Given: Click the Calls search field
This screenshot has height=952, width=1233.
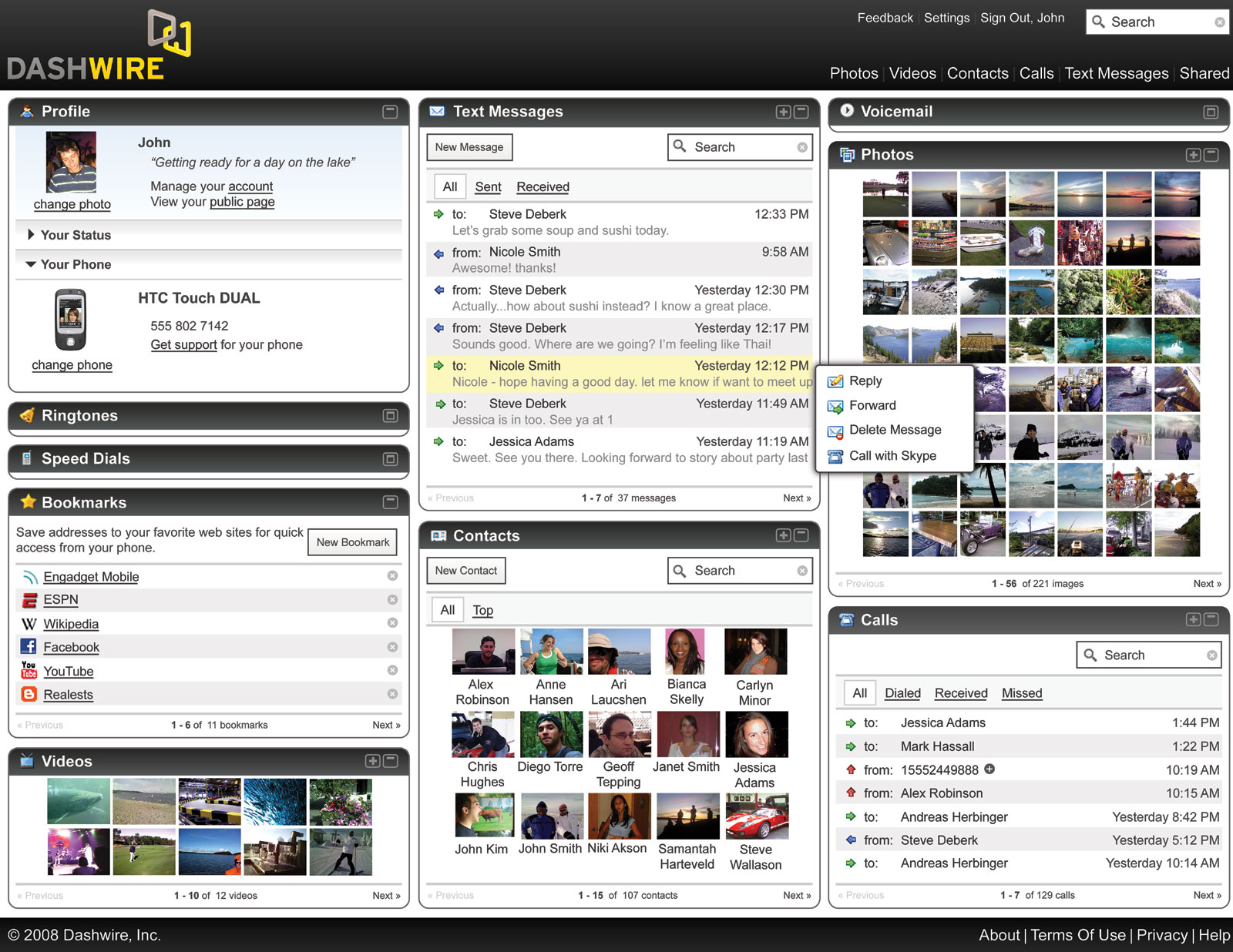Looking at the screenshot, I should 1148,655.
